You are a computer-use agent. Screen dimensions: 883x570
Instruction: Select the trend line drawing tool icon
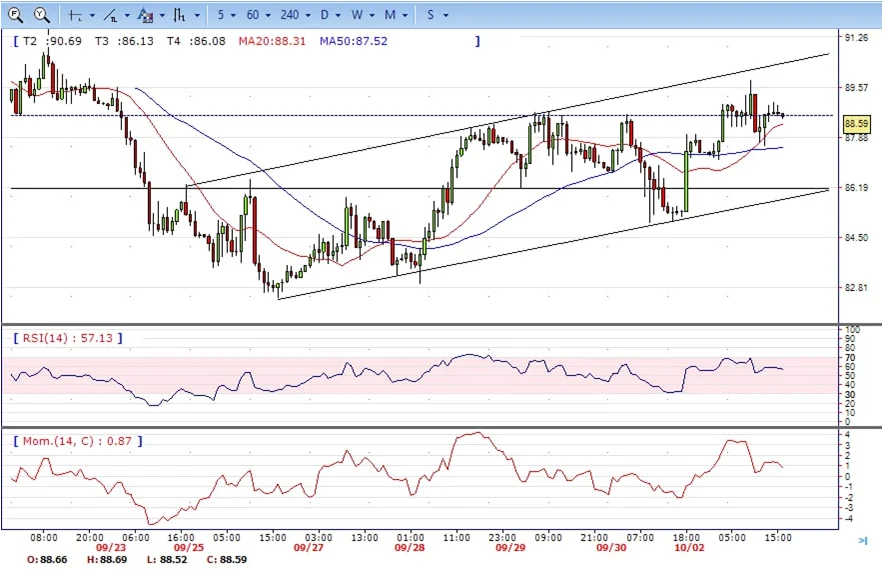click(x=110, y=15)
